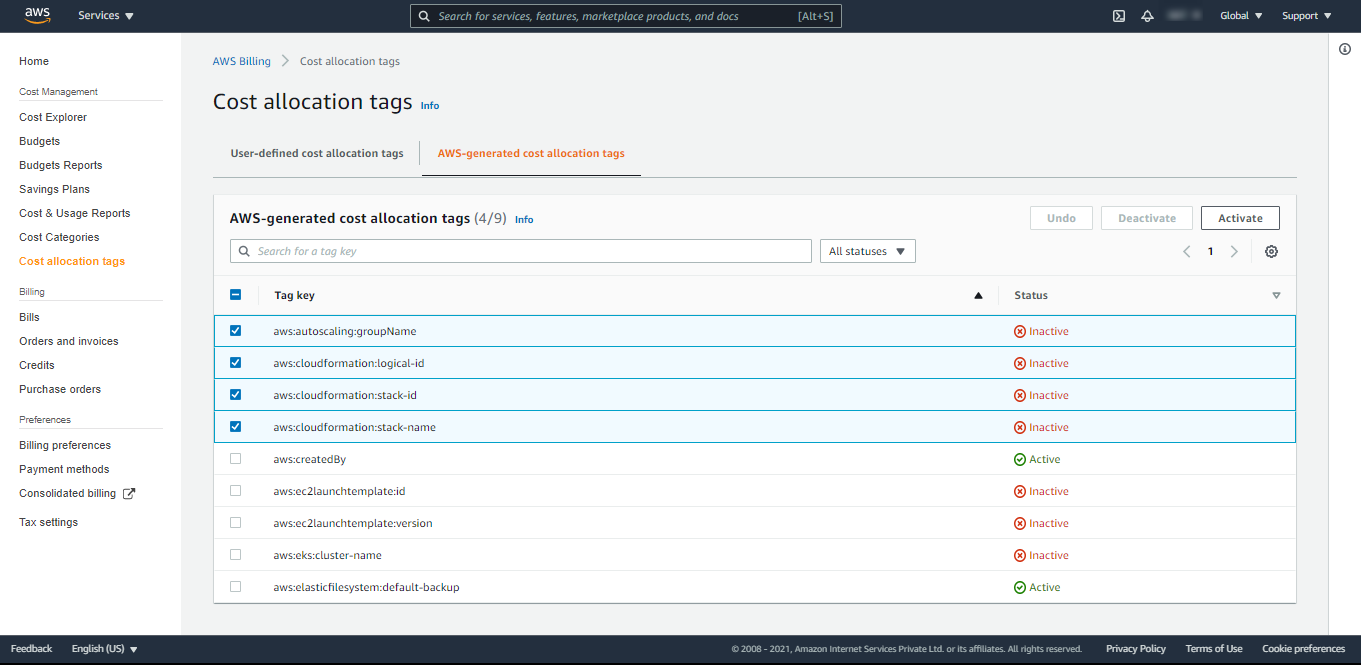Select the aws:createdBy checkbox
1361x665 pixels.
[x=236, y=459]
